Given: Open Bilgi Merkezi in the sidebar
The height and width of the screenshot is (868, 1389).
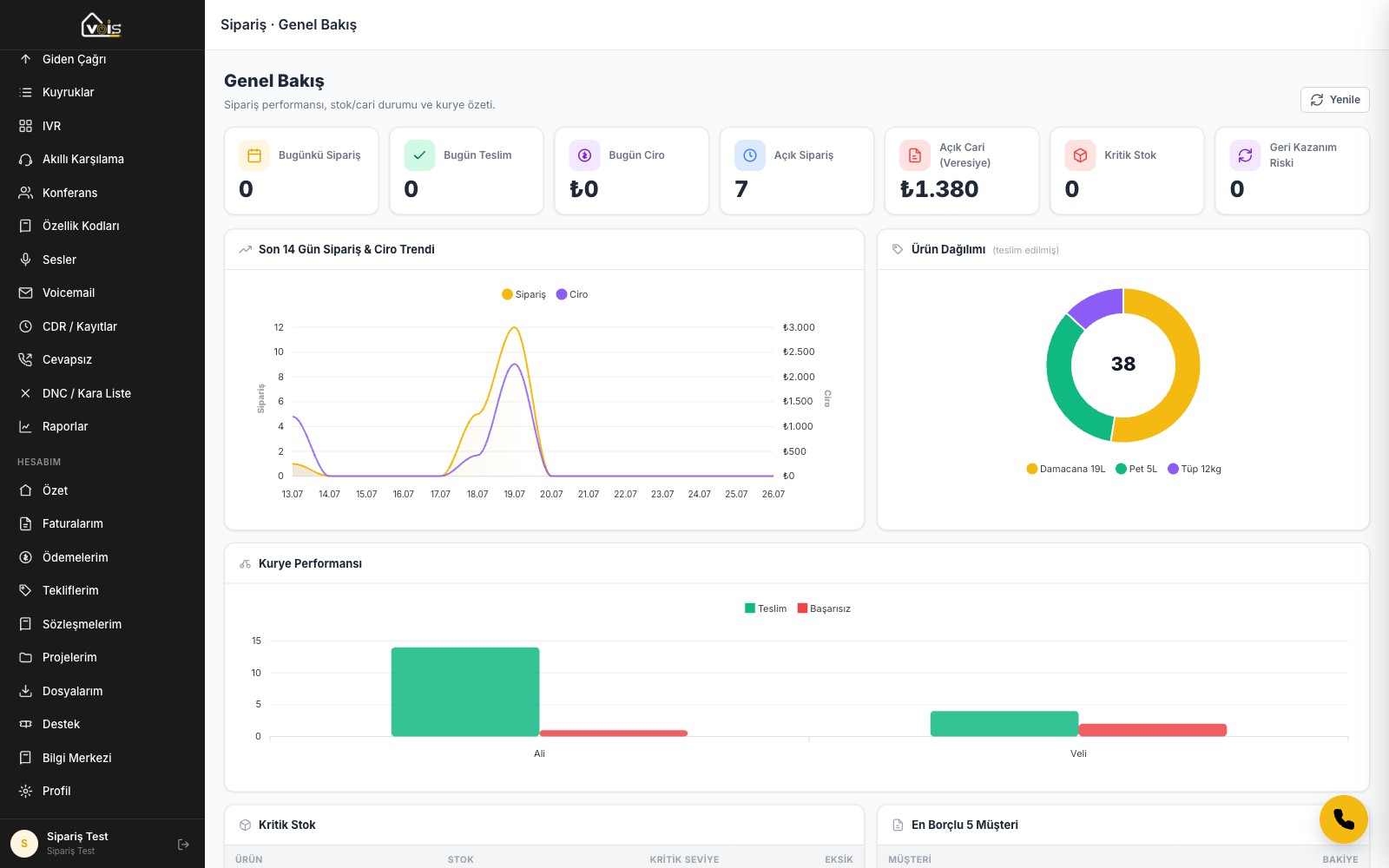Looking at the screenshot, I should pos(102,758).
